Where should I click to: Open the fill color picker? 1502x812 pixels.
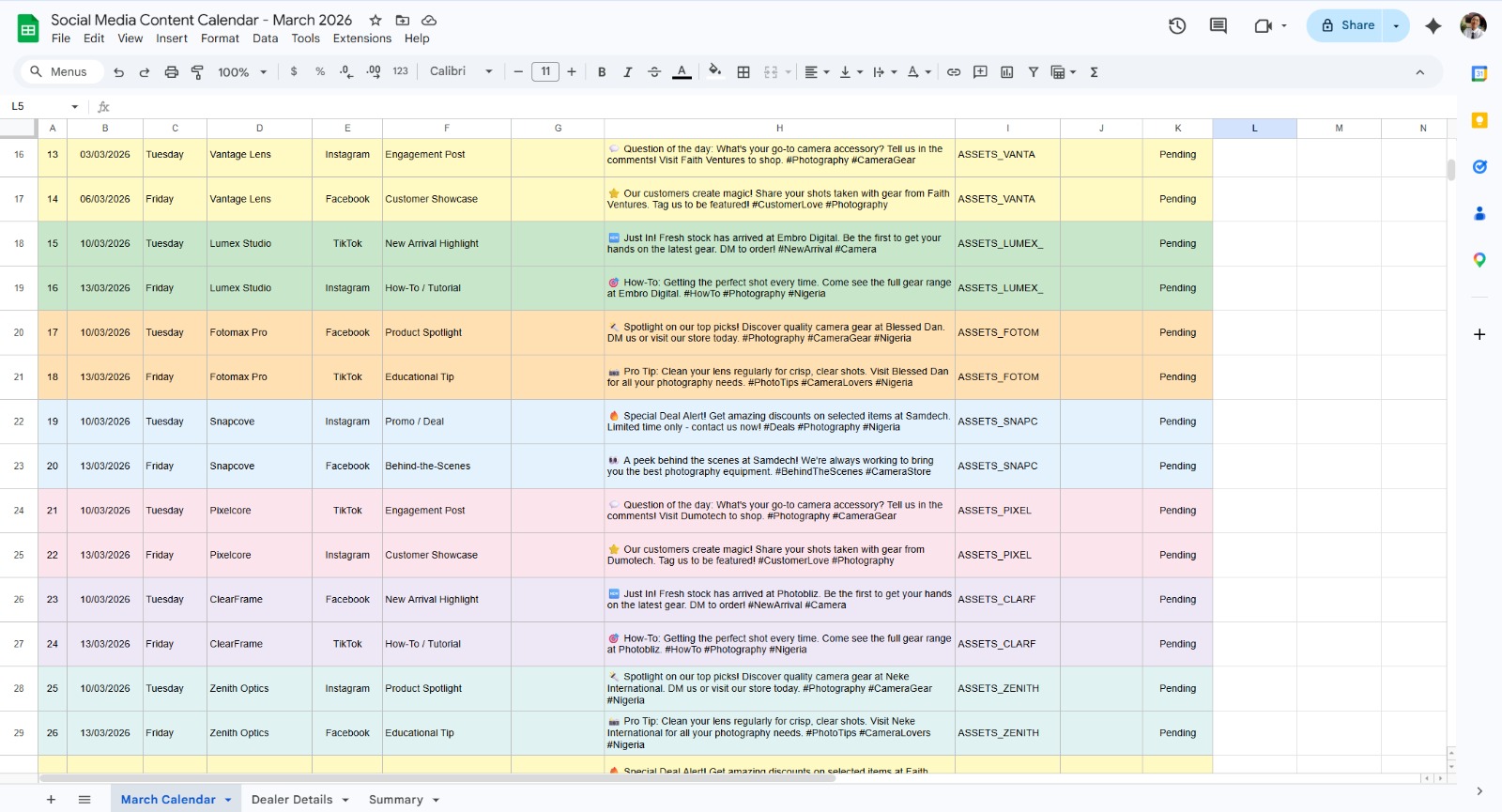pyautogui.click(x=715, y=71)
